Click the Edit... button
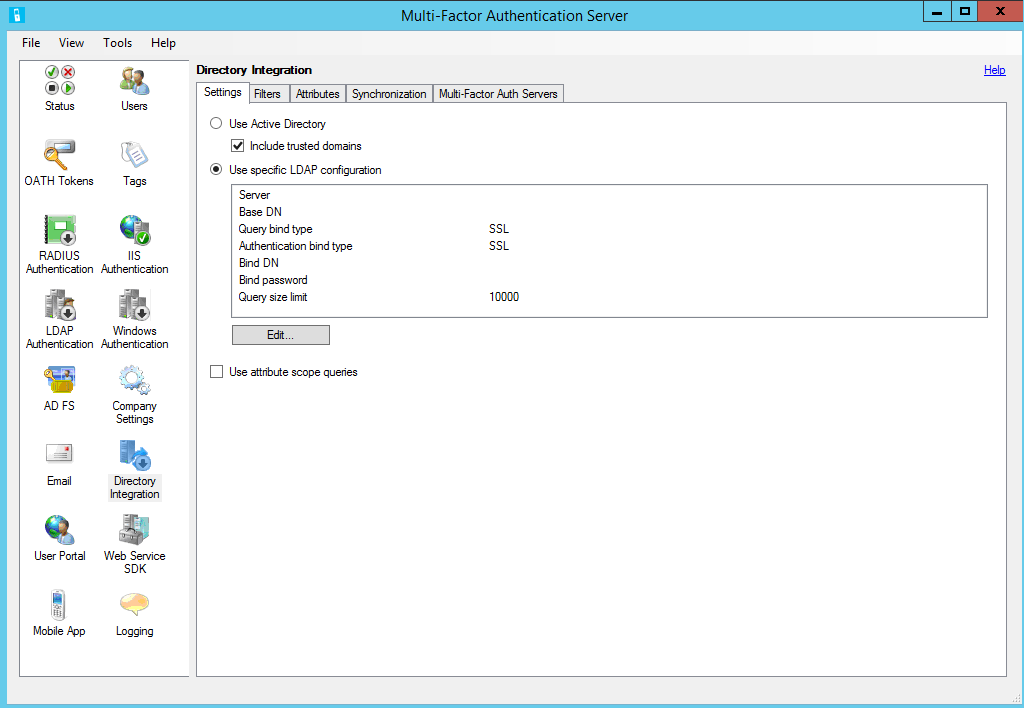Screen dimensions: 1024x708 (x=281, y=335)
